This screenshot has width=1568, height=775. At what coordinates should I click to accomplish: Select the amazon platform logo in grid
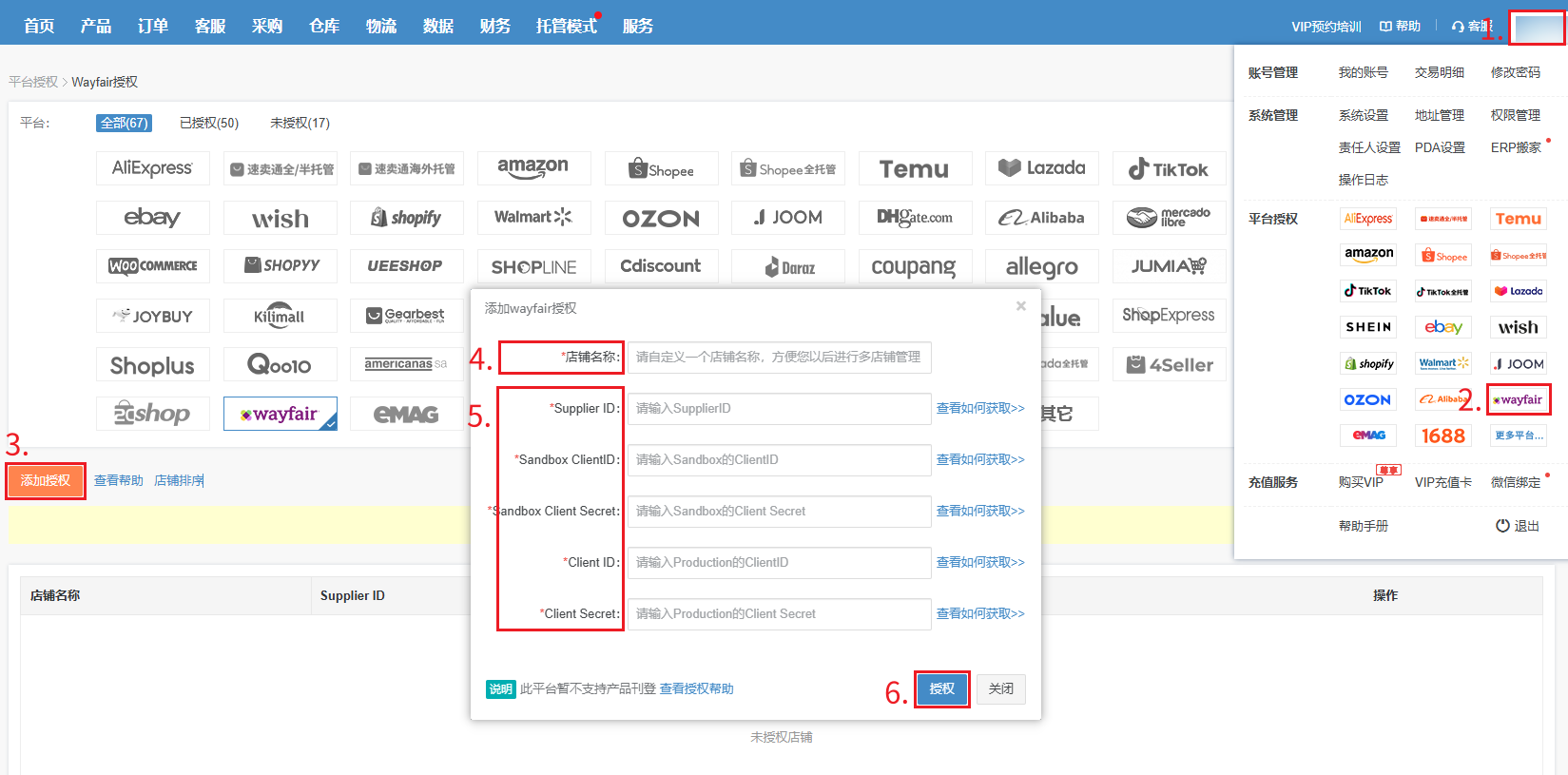(533, 168)
